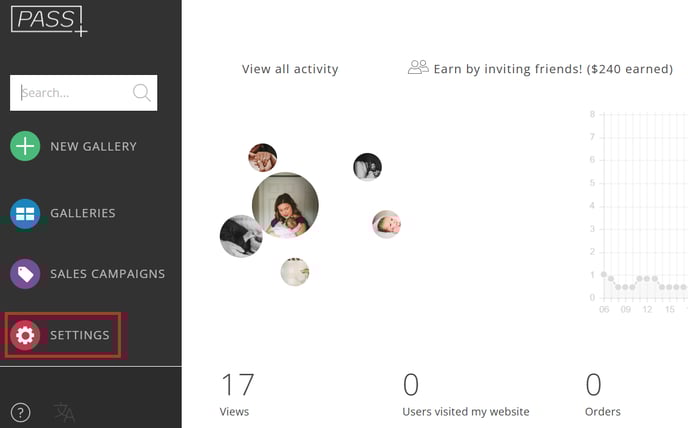The height and width of the screenshot is (428, 688).
Task: Open the SALES CAMPAIGNS menu label
Action: (108, 274)
